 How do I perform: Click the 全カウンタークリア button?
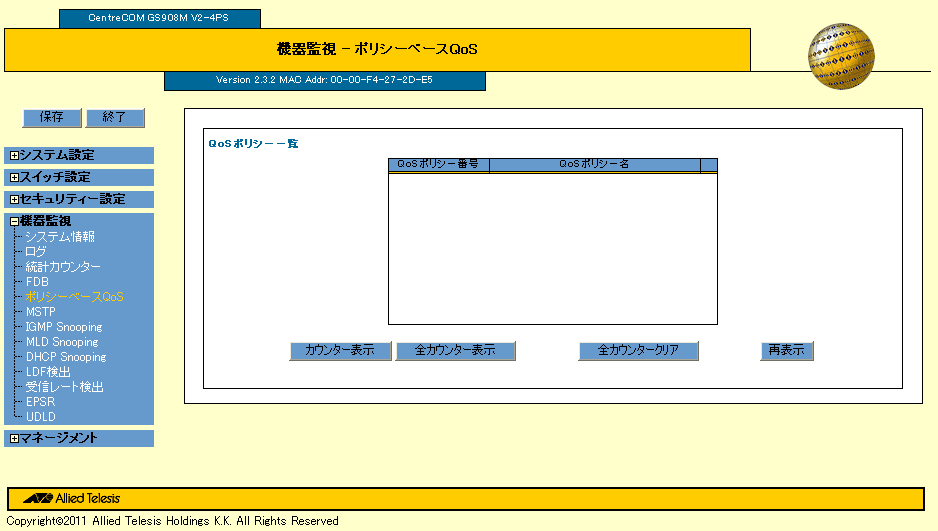pyautogui.click(x=638, y=351)
